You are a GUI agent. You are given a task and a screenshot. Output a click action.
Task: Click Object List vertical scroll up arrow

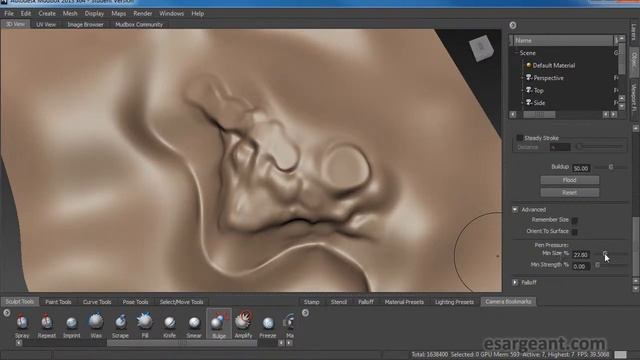coord(622,39)
